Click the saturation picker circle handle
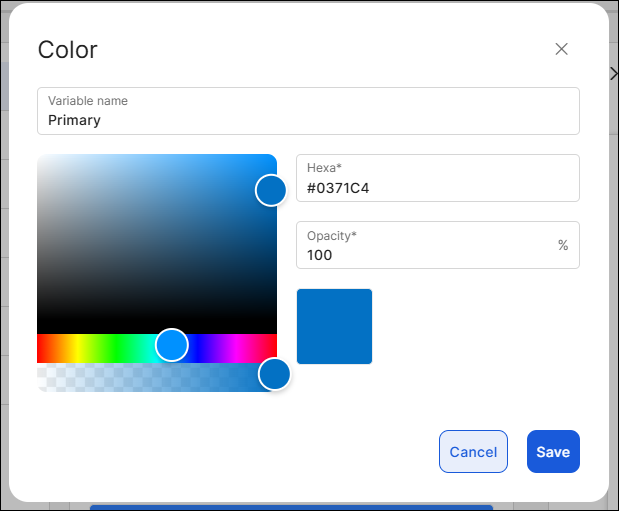 click(x=271, y=190)
